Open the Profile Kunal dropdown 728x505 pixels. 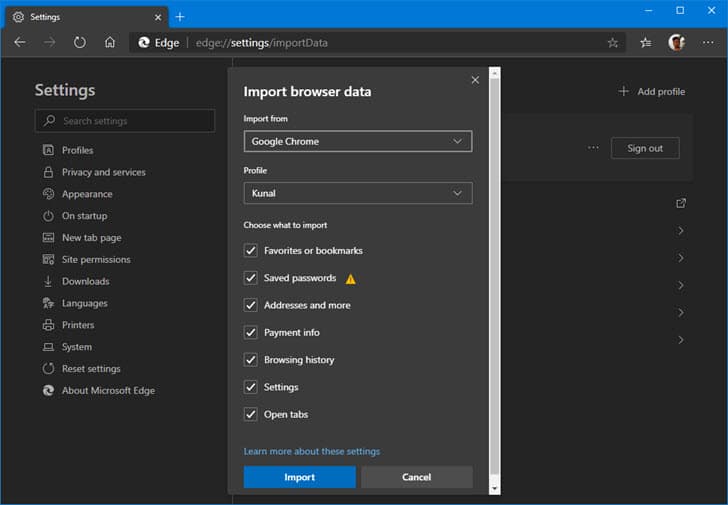358,193
